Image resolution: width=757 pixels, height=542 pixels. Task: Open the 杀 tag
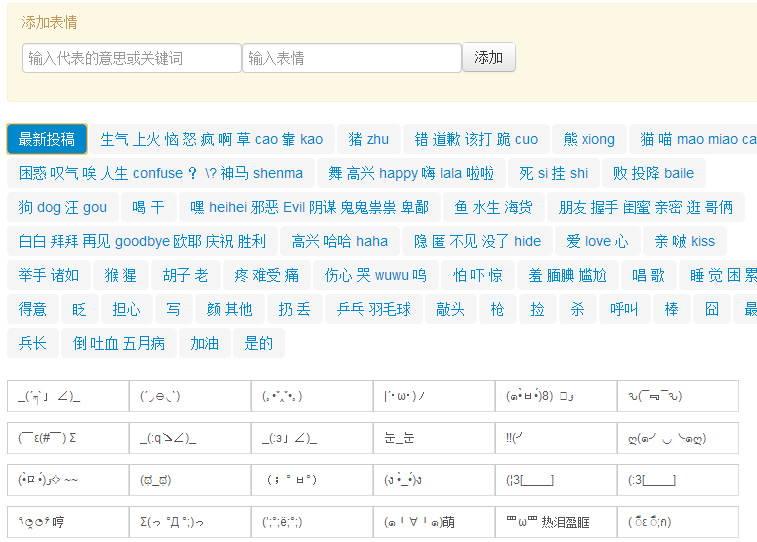577,309
